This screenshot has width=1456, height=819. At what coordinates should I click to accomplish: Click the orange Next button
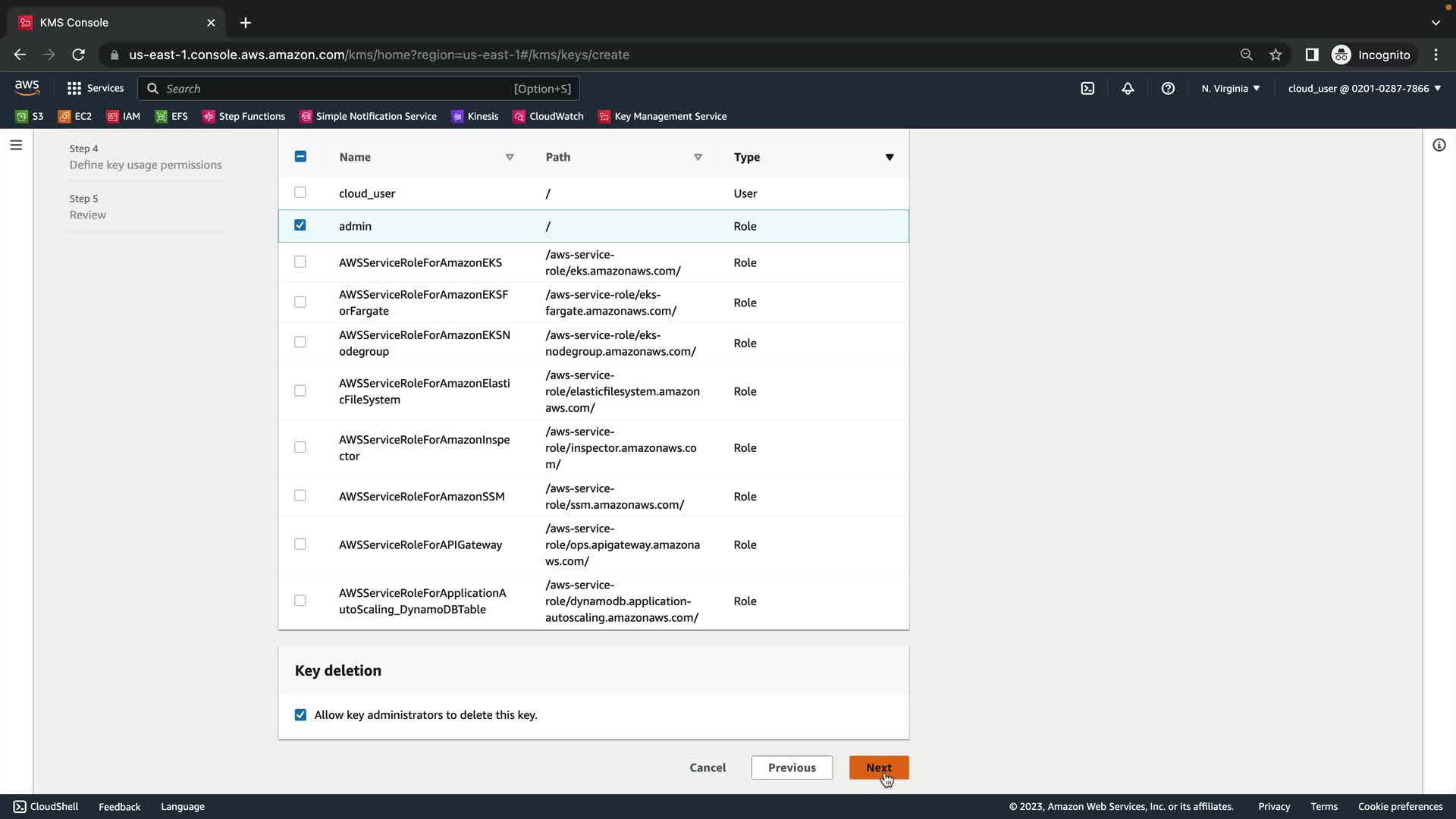coord(878,767)
